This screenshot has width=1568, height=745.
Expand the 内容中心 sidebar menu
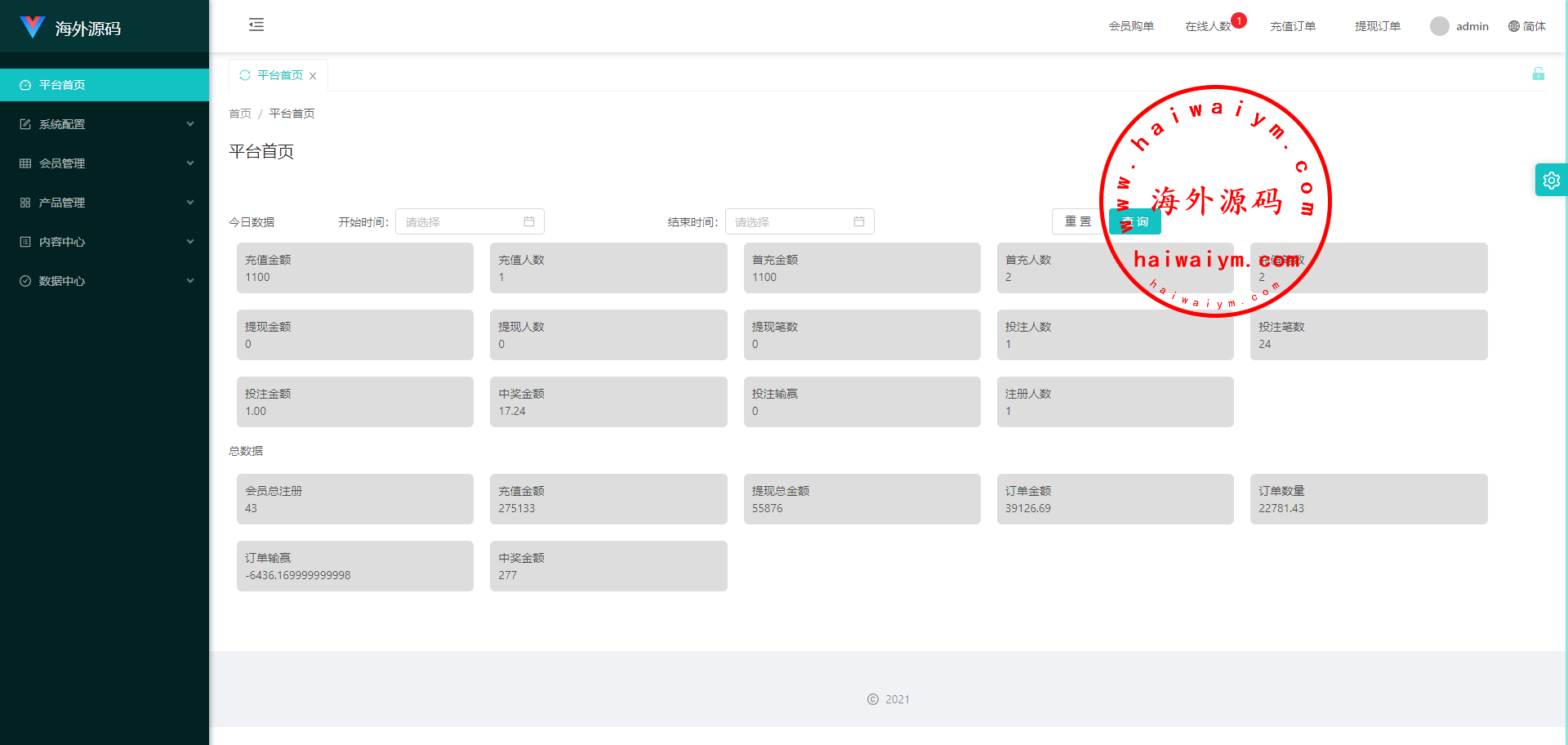pyautogui.click(x=105, y=242)
